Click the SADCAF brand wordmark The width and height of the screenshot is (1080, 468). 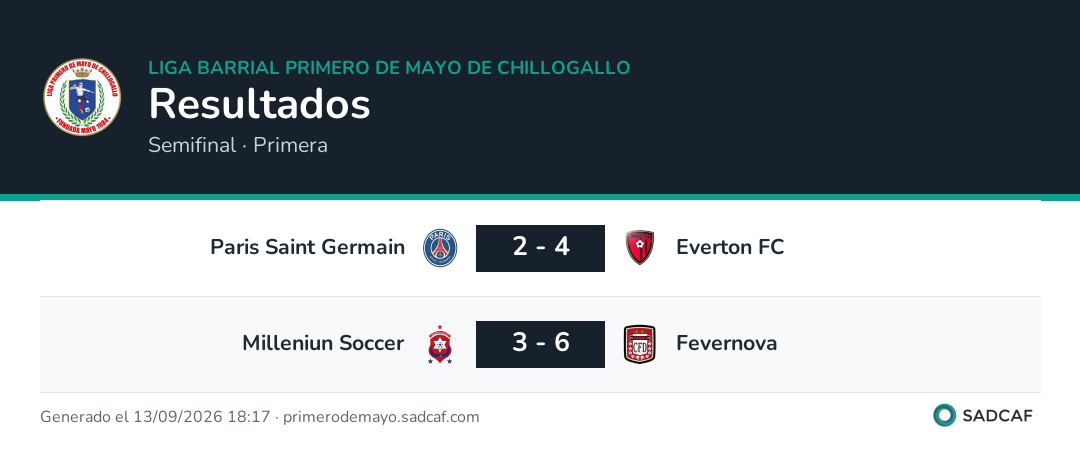[x=997, y=416]
